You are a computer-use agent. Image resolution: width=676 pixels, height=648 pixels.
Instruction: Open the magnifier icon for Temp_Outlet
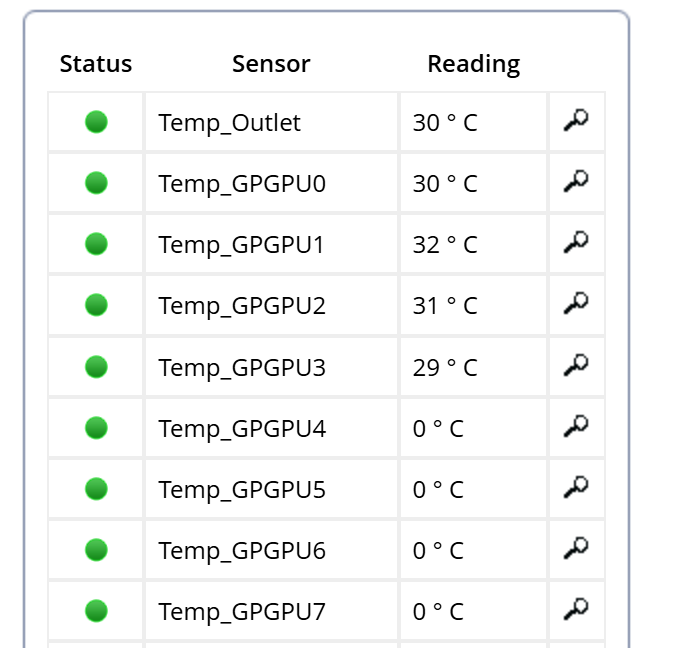[576, 120]
